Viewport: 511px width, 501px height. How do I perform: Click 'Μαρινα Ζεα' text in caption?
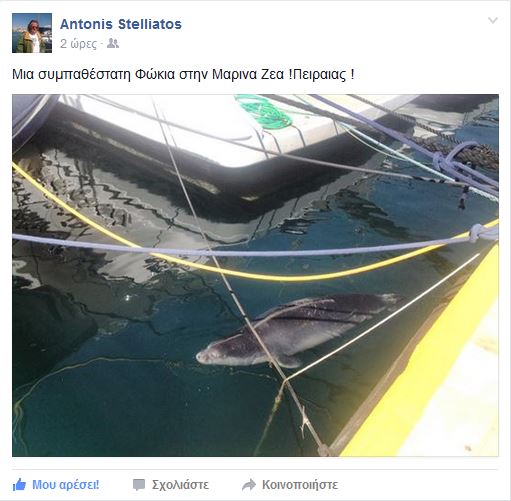click(248, 74)
